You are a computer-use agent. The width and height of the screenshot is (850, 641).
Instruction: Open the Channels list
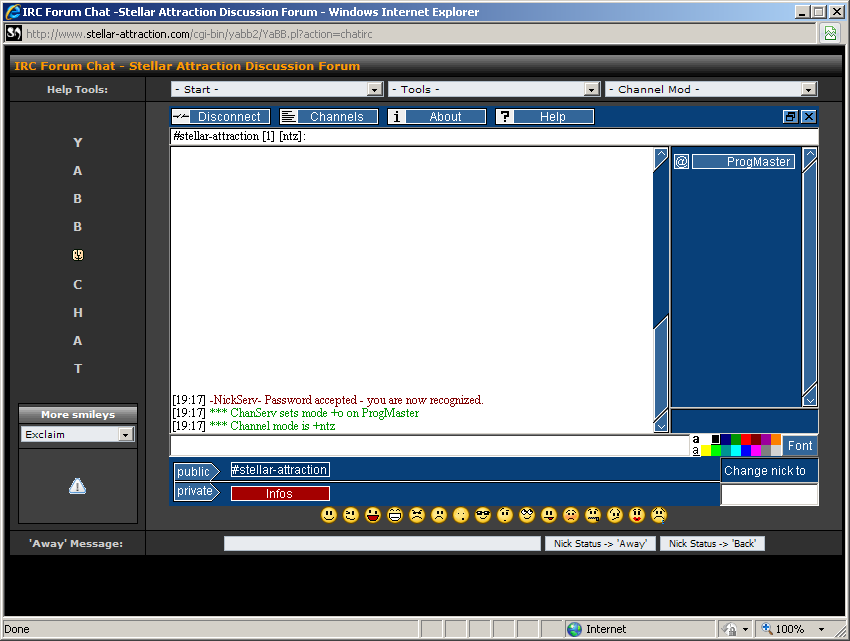tap(329, 117)
